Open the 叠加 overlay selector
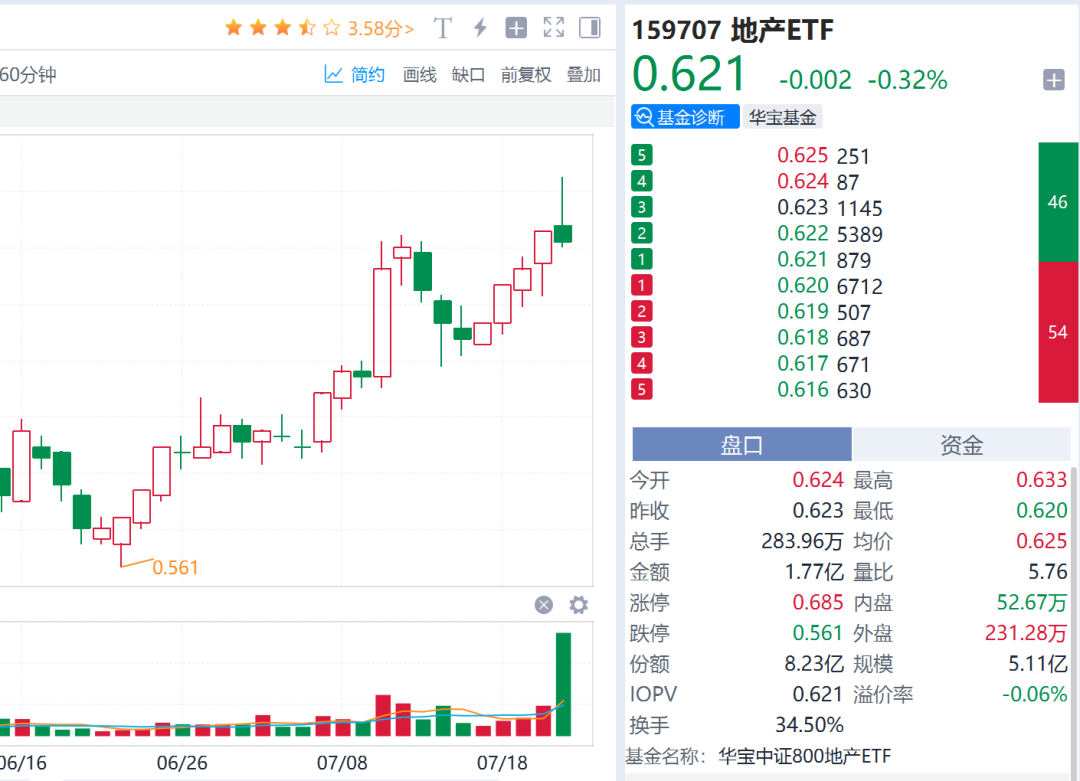Screen dimensions: 1080x781 tap(583, 75)
